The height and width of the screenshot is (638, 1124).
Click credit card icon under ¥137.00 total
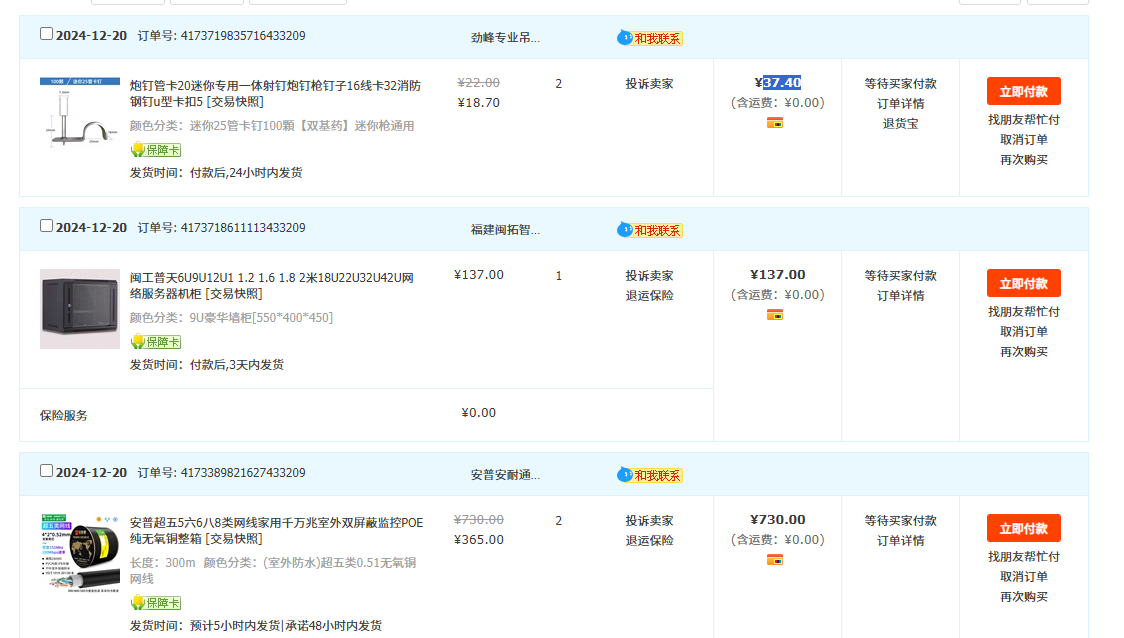(775, 315)
